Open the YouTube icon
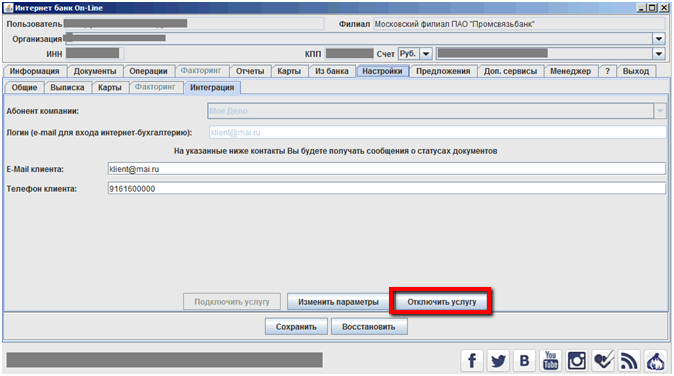 pos(551,361)
